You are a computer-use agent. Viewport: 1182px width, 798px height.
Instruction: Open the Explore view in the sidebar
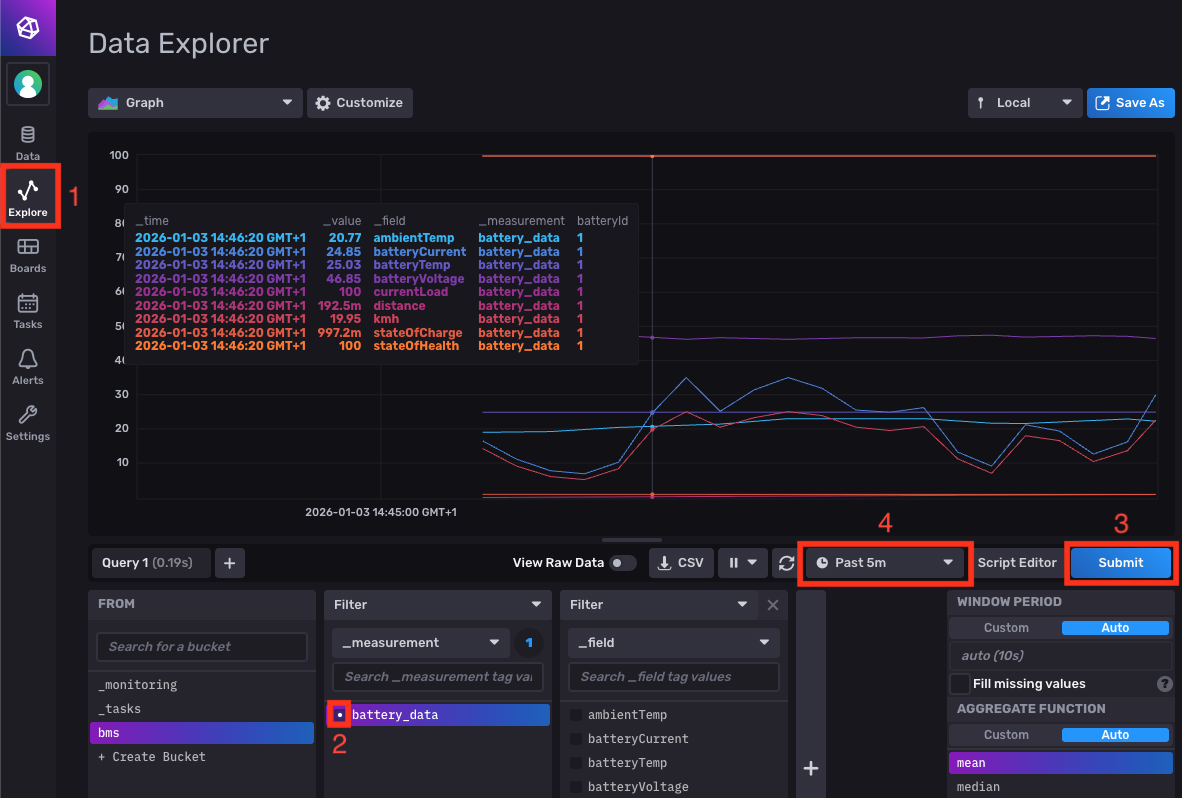29,196
